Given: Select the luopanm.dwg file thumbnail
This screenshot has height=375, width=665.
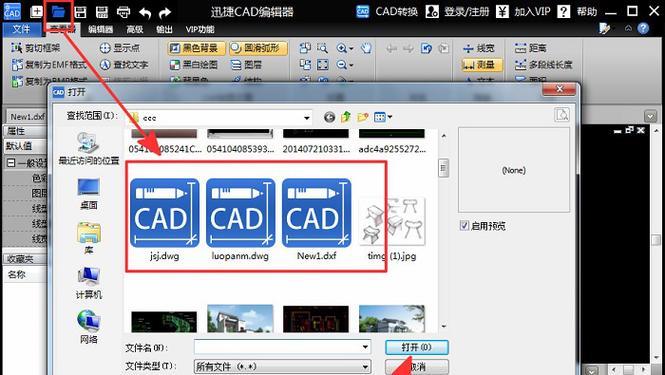Looking at the screenshot, I should point(240,218).
